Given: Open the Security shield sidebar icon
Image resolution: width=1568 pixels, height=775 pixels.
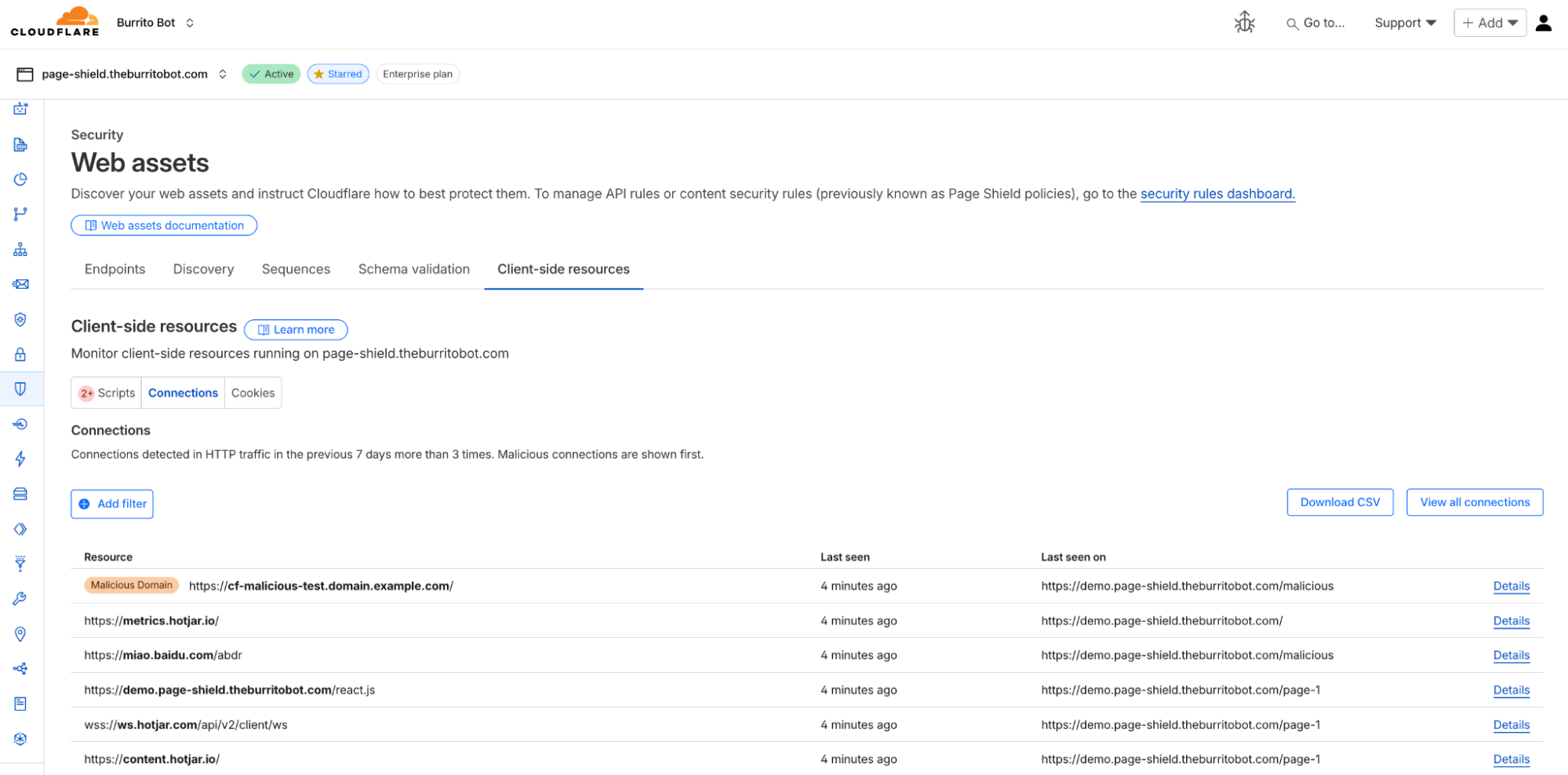Looking at the screenshot, I should pyautogui.click(x=20, y=389).
